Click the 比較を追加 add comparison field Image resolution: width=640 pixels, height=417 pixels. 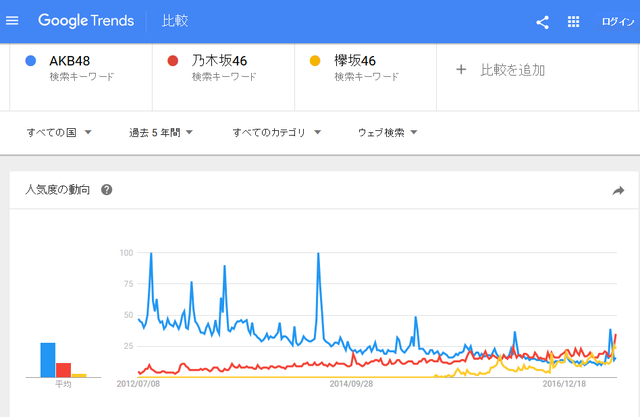(x=537, y=77)
